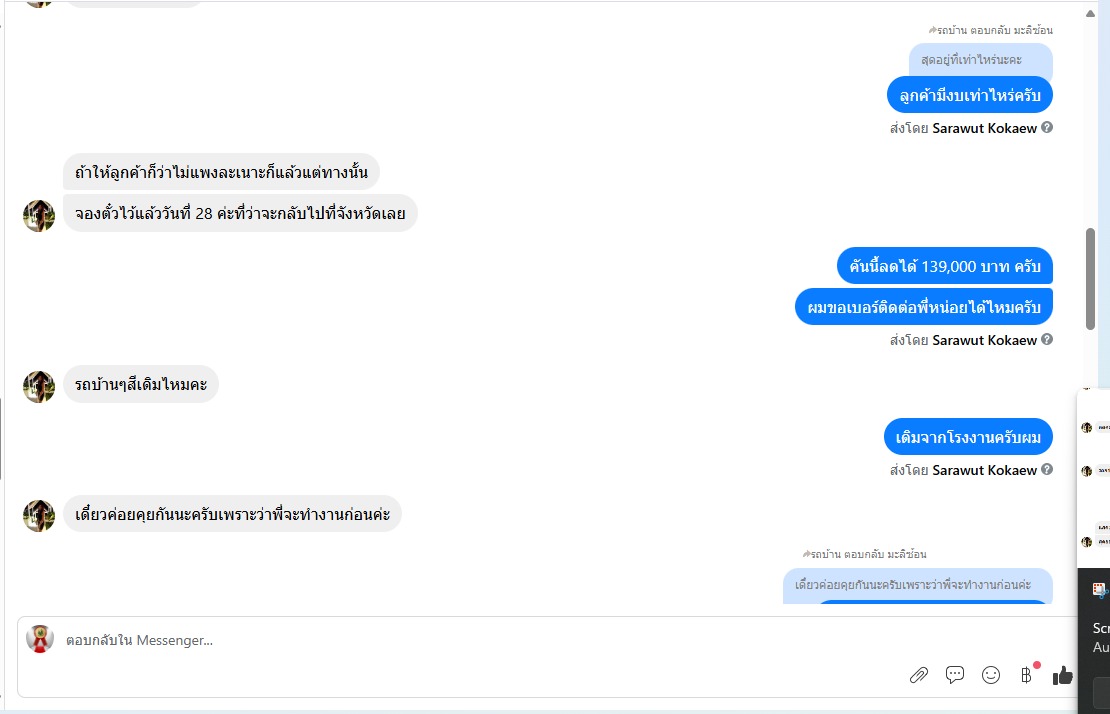
Task: Click the scroll up arrow of chat scrollbar
Action: pos(1090,13)
